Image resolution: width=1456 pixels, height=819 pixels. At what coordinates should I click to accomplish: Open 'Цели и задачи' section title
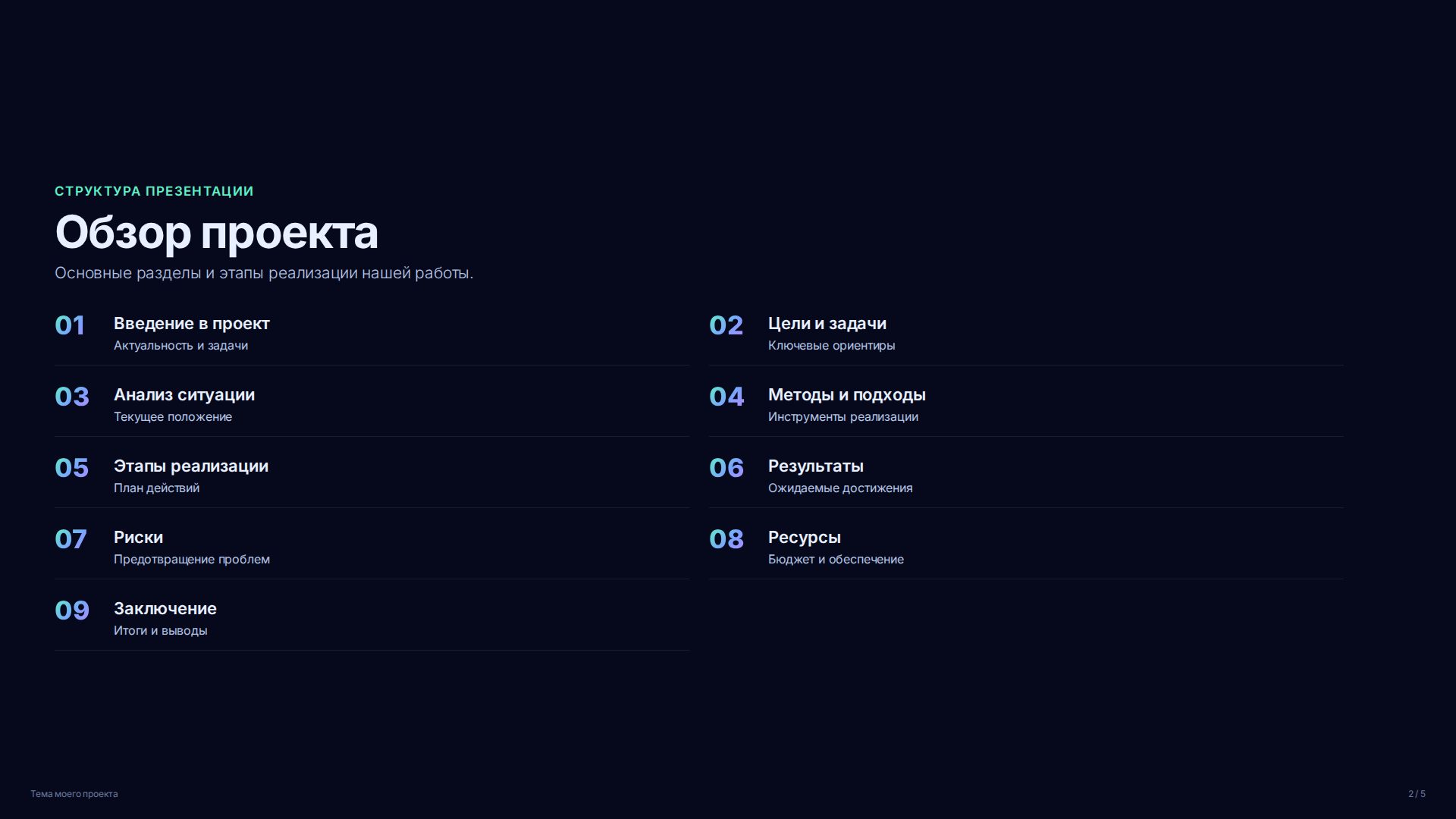pos(827,324)
